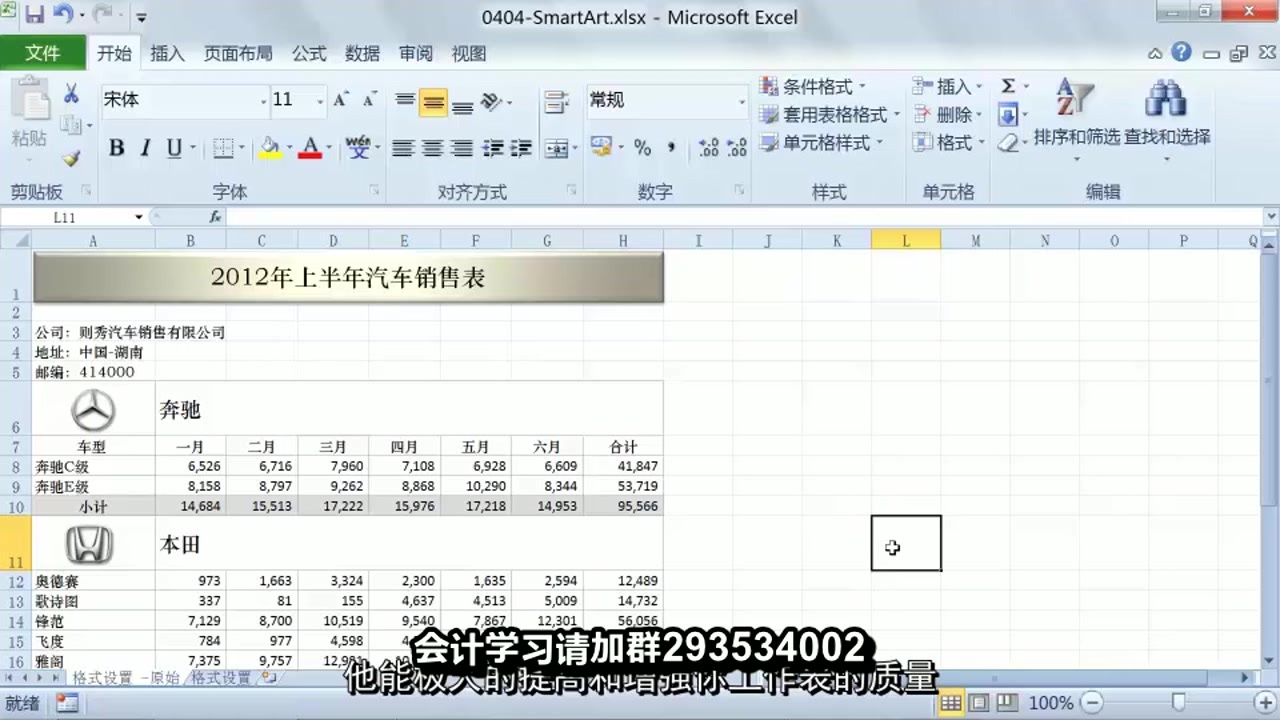Click the insert function fx icon
The width and height of the screenshot is (1280, 720).
click(215, 217)
